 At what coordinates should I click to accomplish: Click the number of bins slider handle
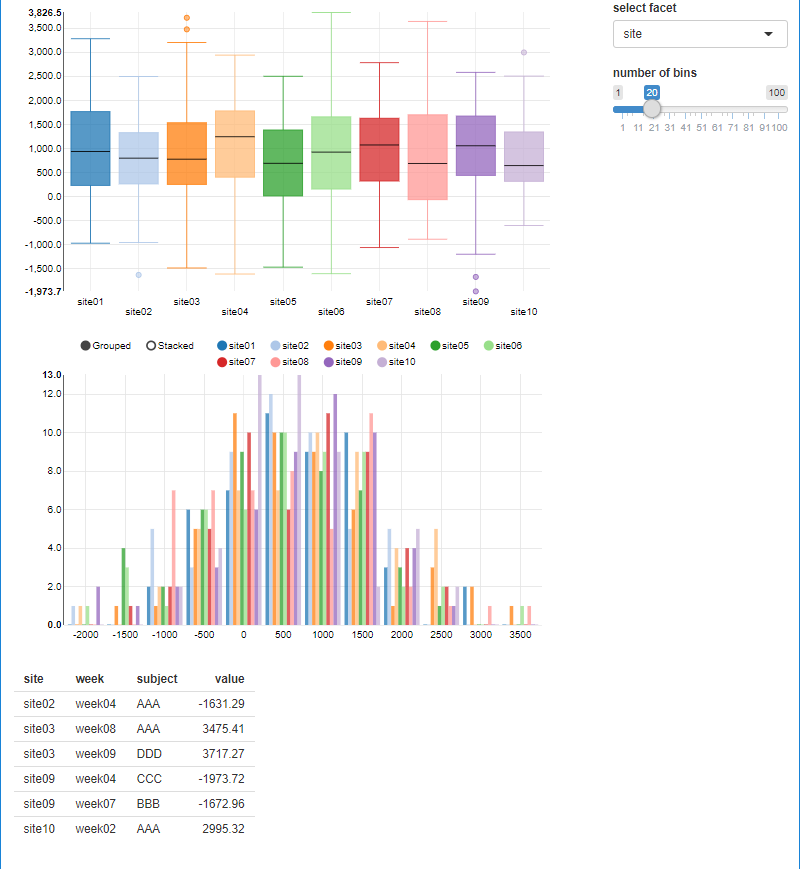654,109
